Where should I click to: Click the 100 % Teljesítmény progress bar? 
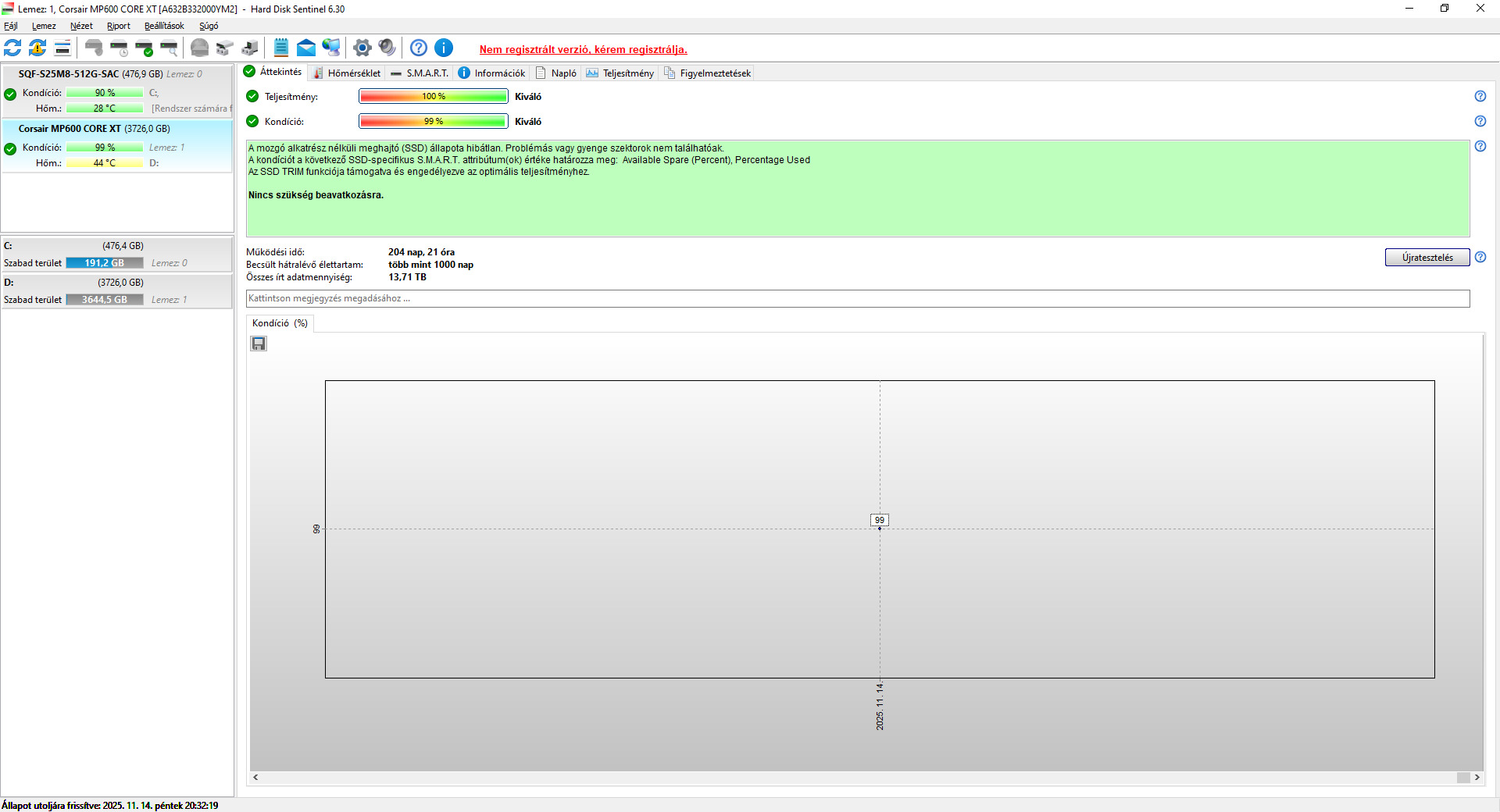(434, 96)
